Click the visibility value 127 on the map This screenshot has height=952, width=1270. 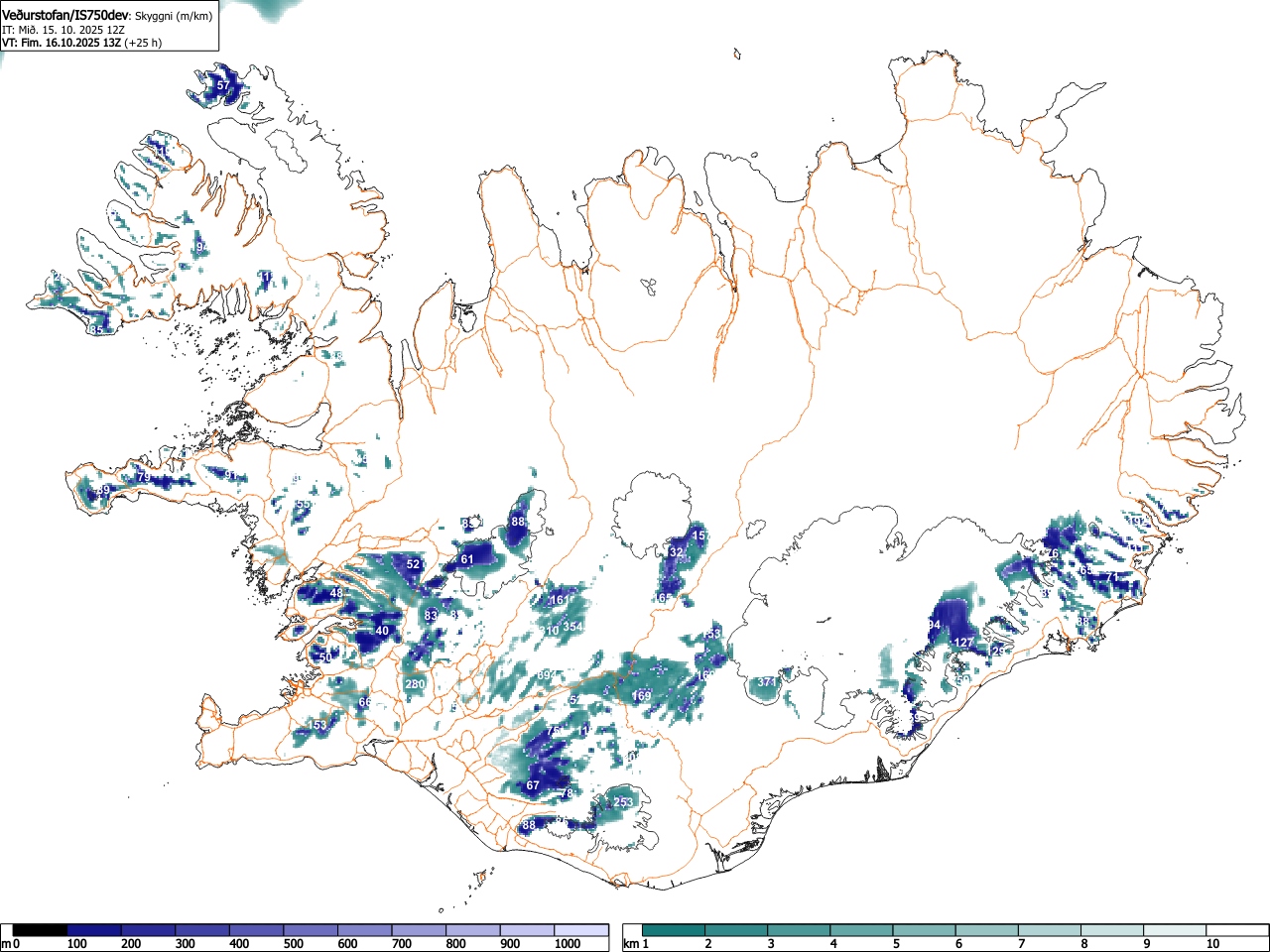click(963, 643)
